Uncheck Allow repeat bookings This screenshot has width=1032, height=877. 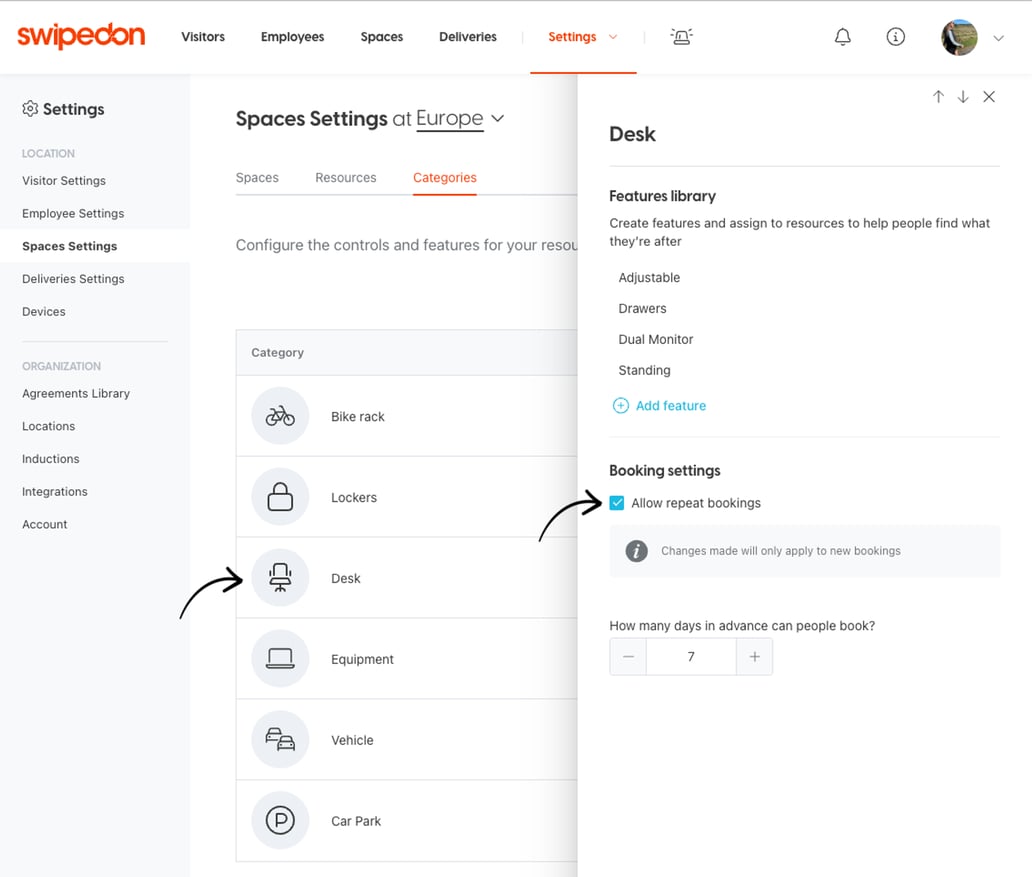coord(617,503)
